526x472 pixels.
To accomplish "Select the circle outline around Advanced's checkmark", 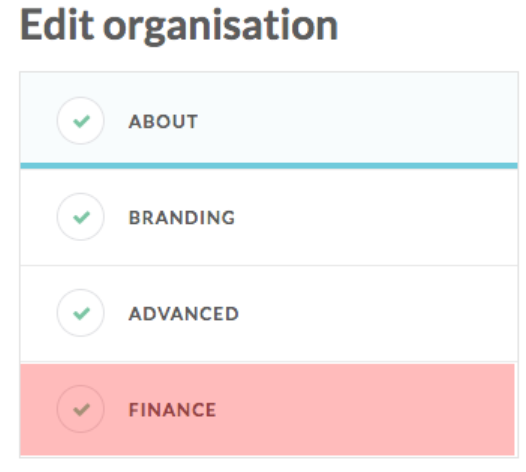I will click(81, 313).
